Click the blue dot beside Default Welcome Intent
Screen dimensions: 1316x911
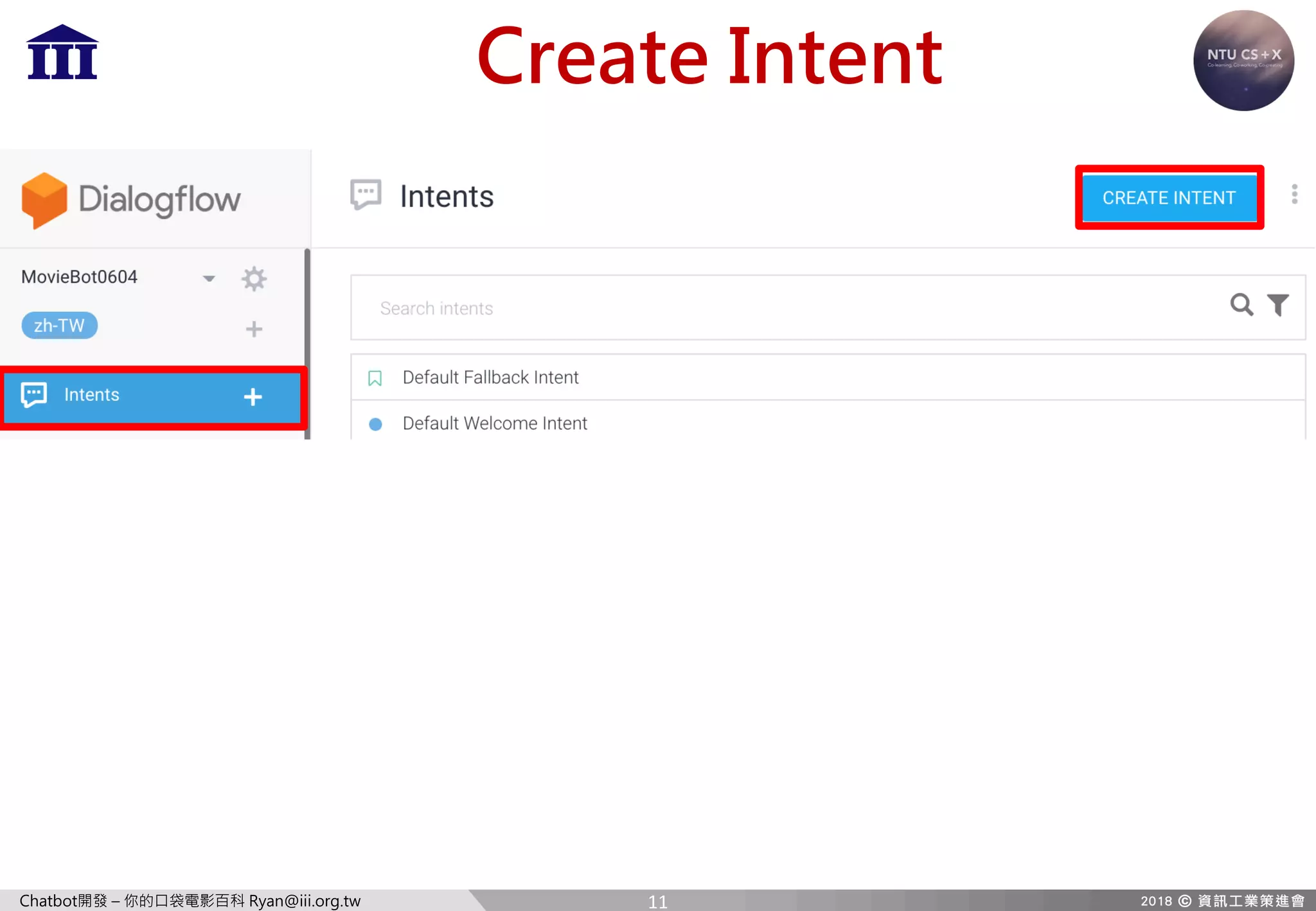click(375, 424)
